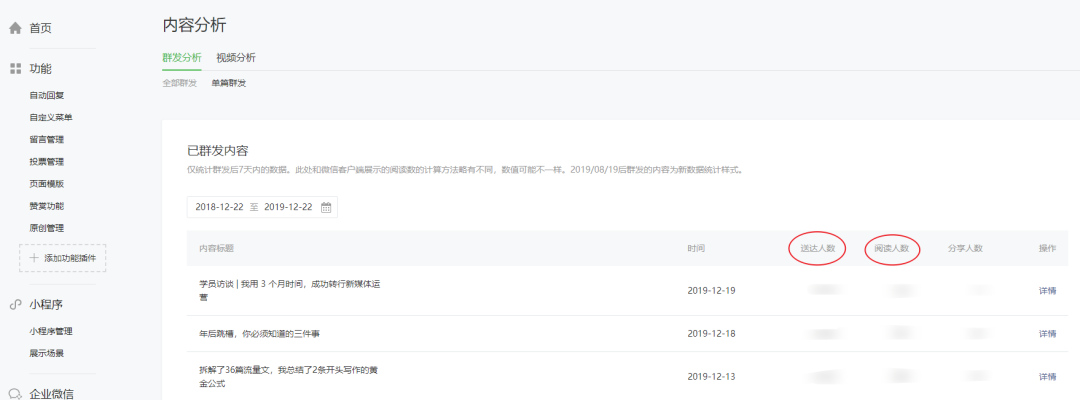Switch to the 视频分析 tab

(x=236, y=58)
